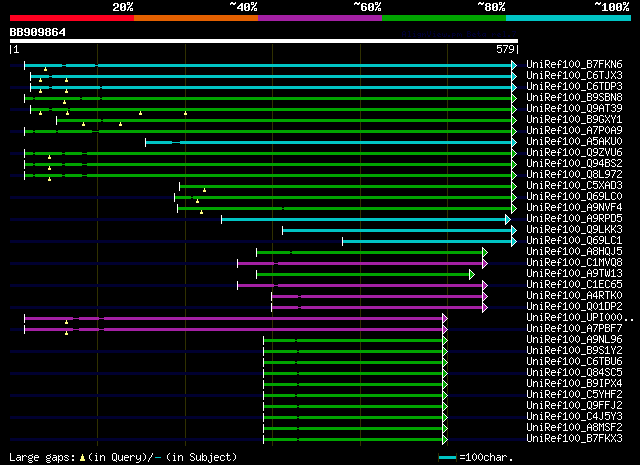
Task: Click the UniRef100_C6TBU6 hit
Action: click(x=574, y=362)
